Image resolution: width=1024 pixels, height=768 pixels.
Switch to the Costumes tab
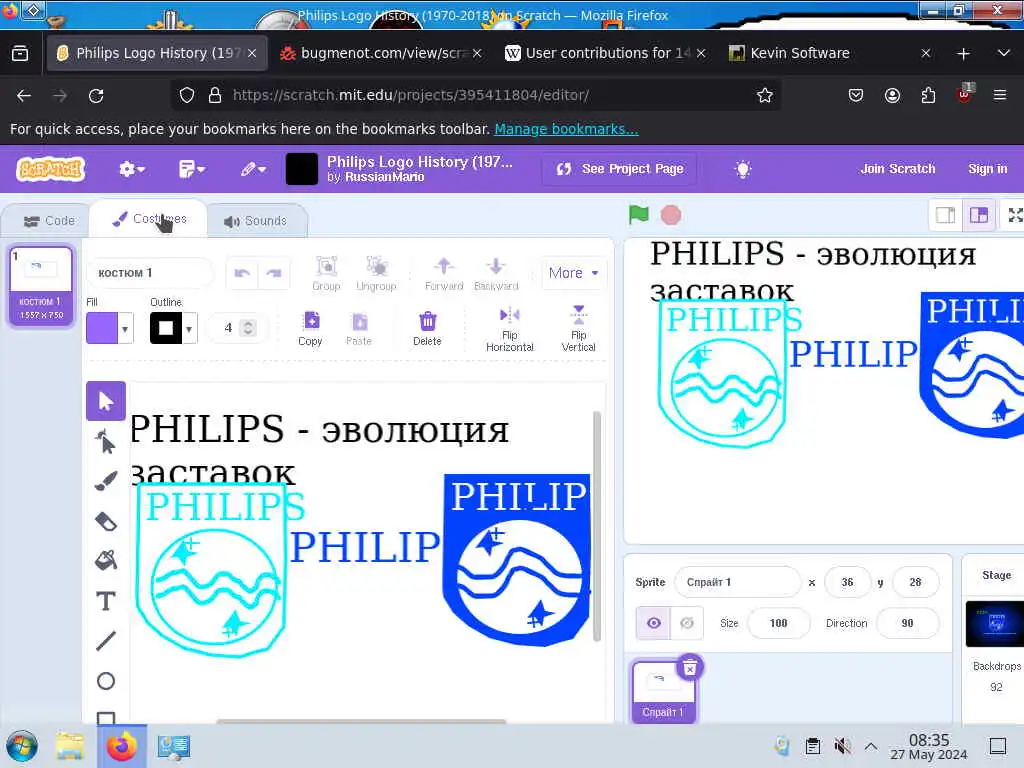[149, 219]
